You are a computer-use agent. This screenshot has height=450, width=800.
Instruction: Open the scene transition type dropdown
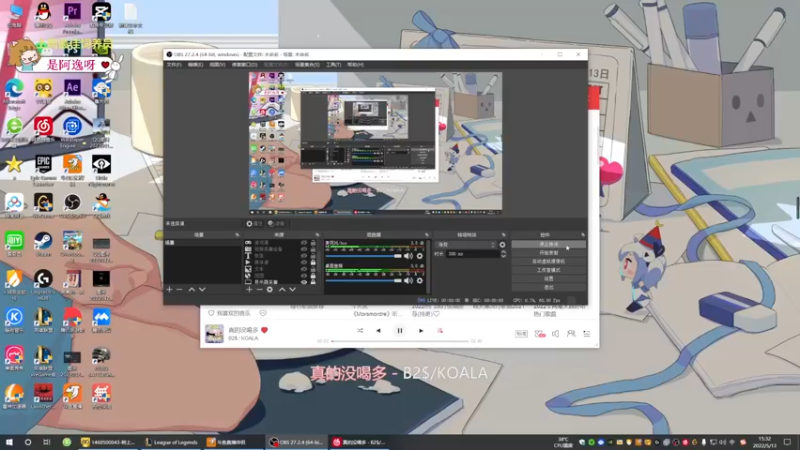(x=465, y=245)
